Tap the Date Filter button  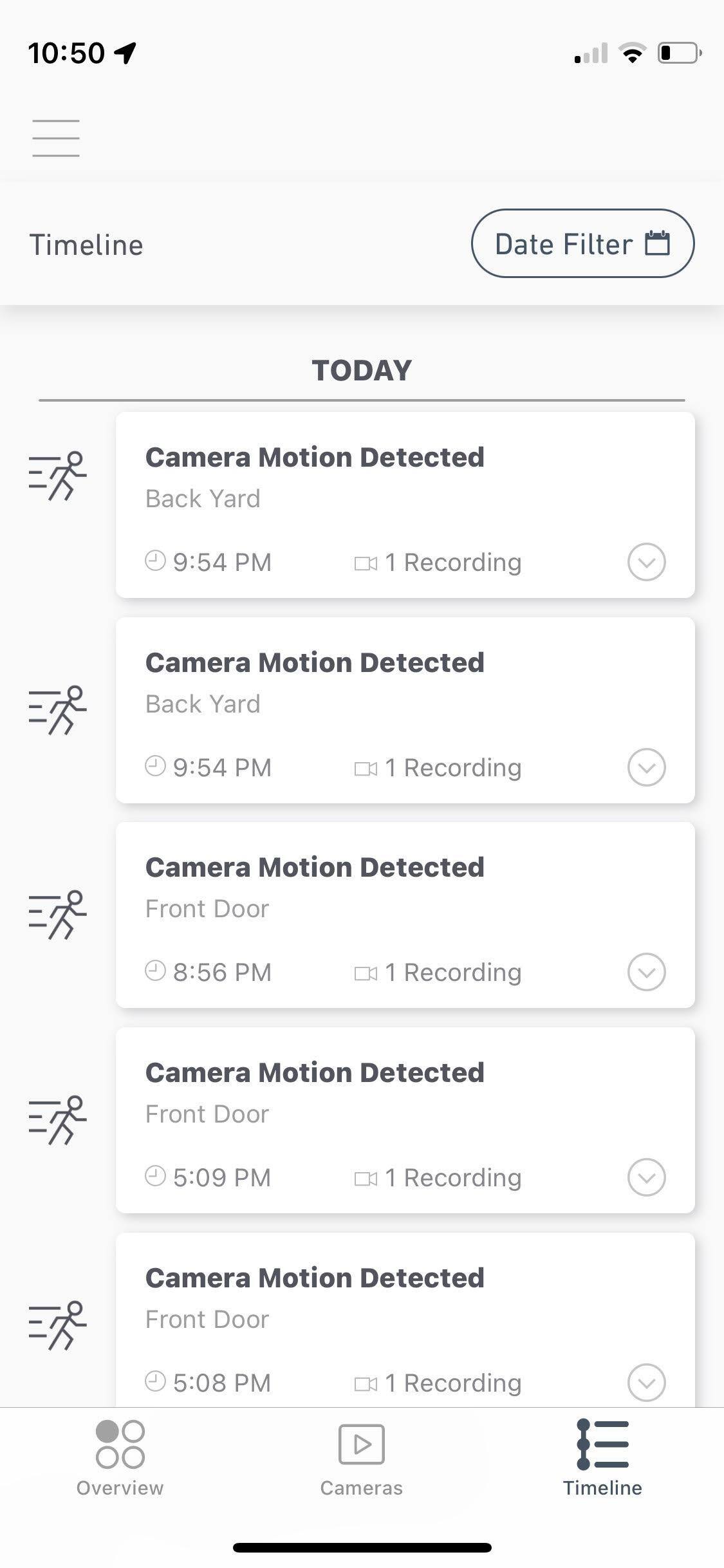point(582,244)
